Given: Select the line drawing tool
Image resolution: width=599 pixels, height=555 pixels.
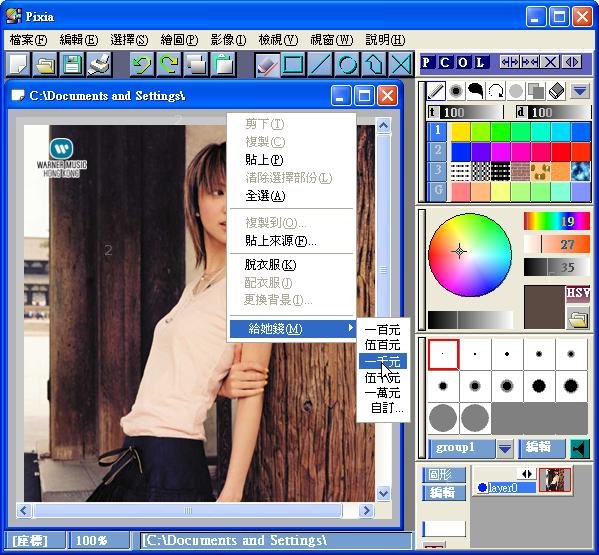Looking at the screenshot, I should click(320, 64).
